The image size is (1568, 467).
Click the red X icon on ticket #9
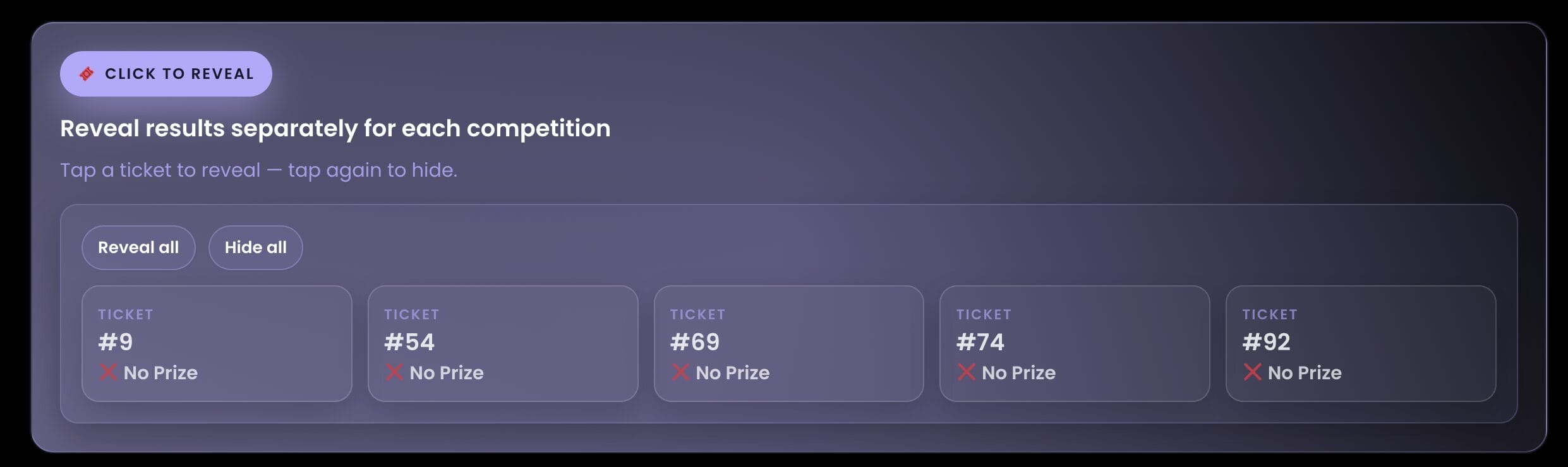click(x=108, y=372)
